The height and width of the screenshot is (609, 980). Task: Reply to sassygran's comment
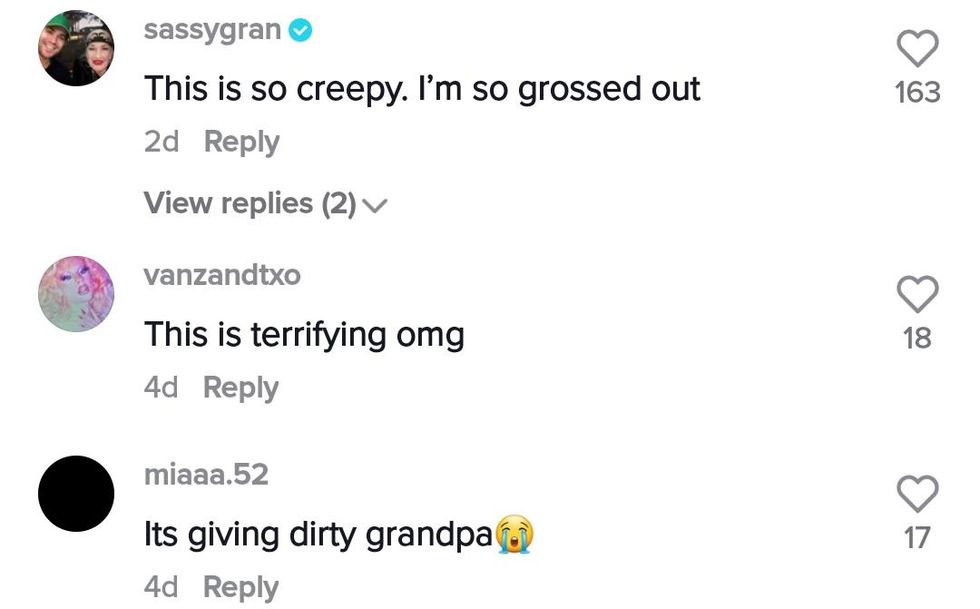click(x=242, y=142)
